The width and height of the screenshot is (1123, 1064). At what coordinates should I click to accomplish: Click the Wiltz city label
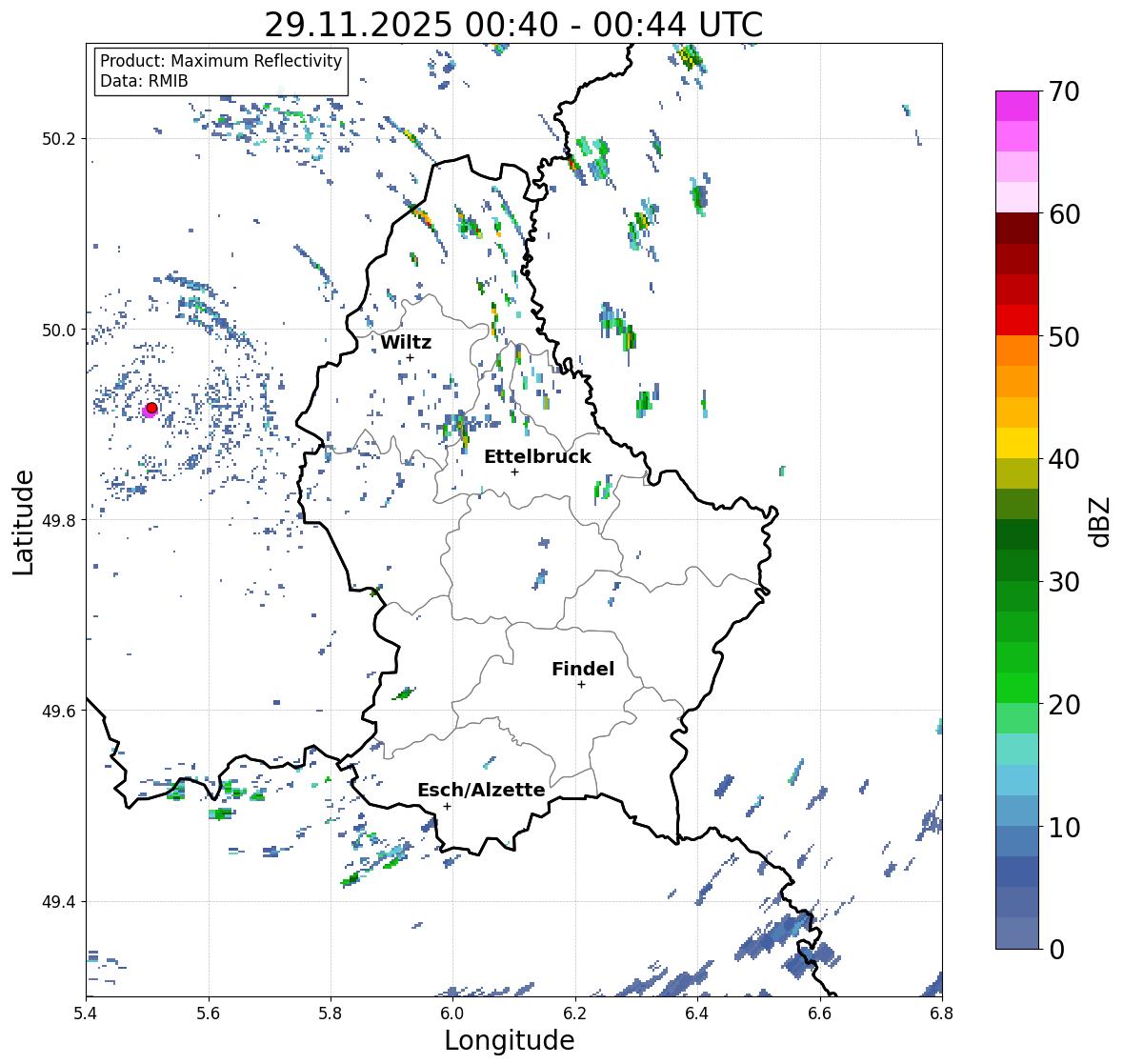(406, 342)
